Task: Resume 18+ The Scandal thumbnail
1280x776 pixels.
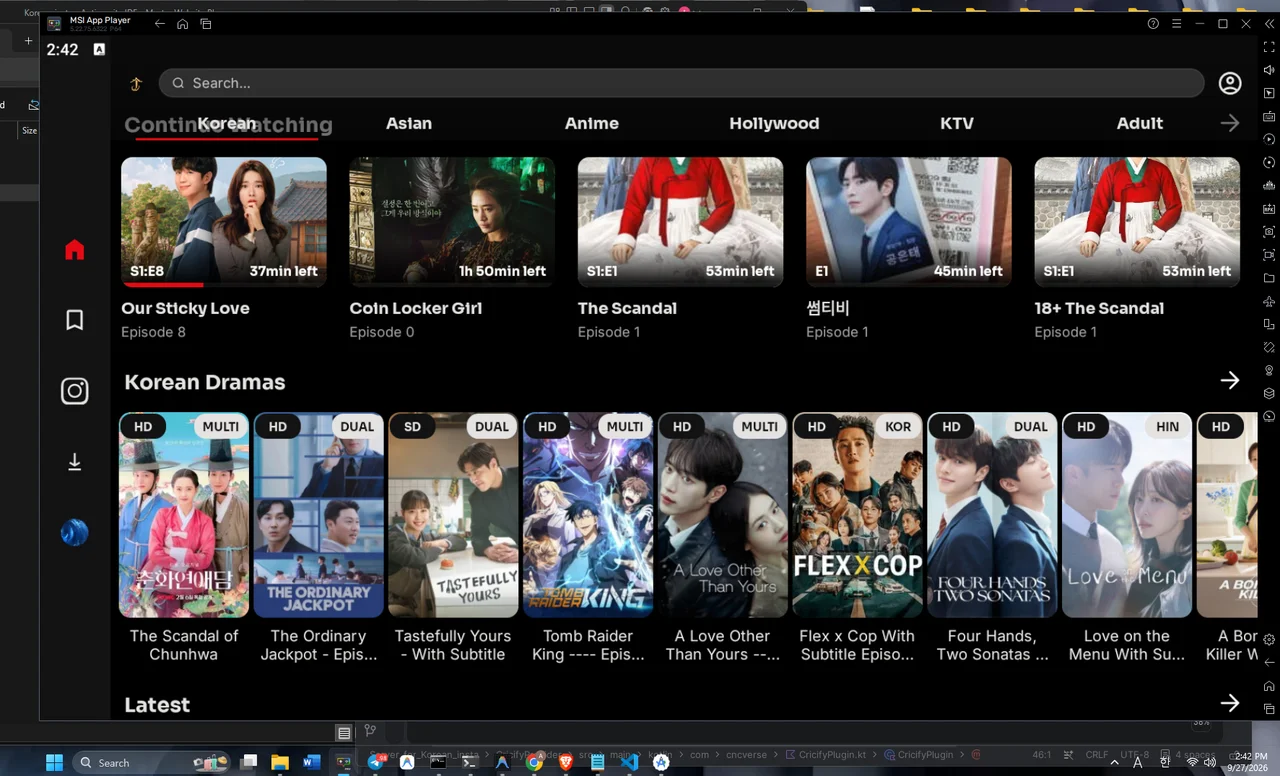Action: 1137,222
